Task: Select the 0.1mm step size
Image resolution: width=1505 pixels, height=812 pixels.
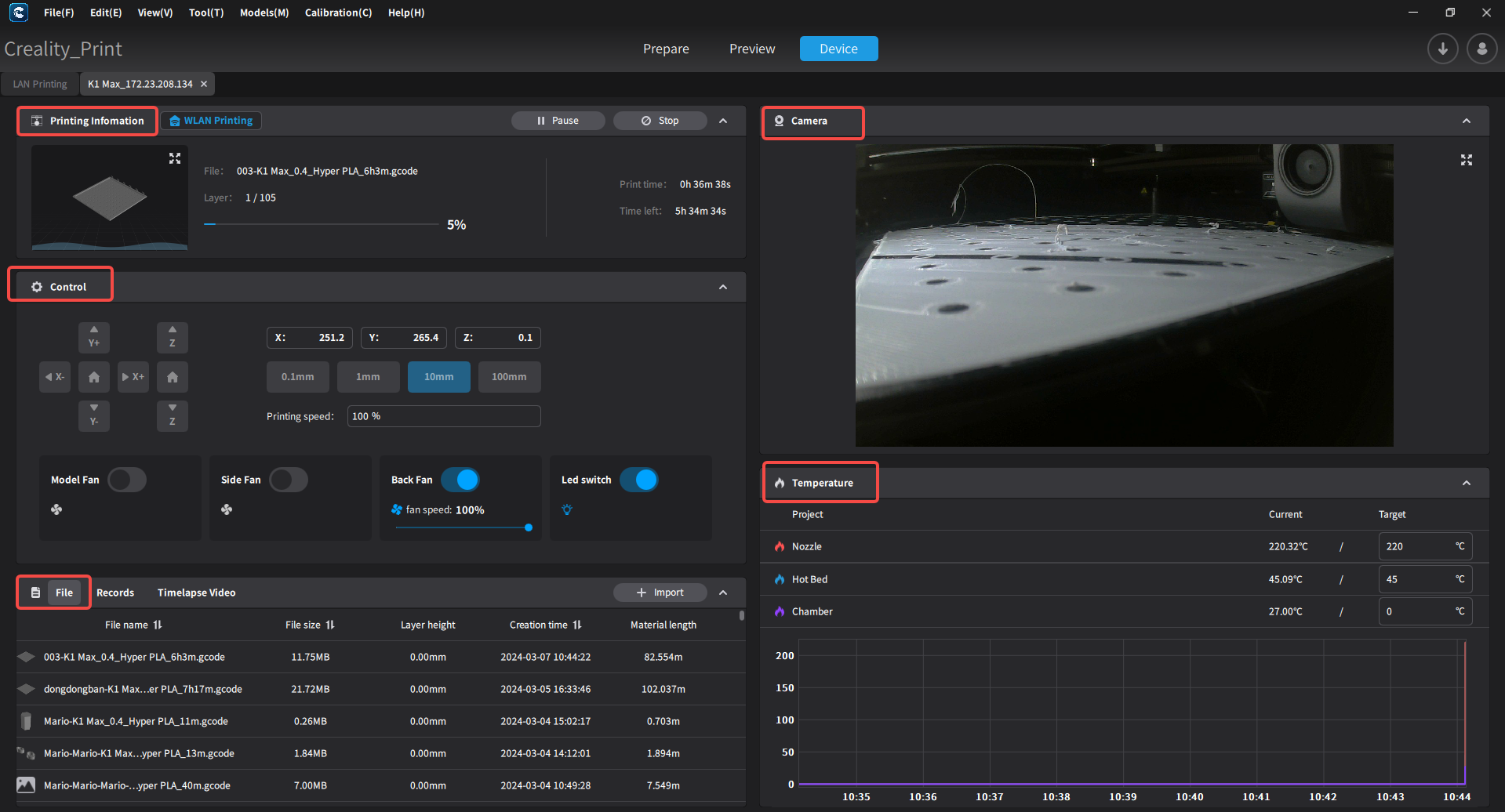Action: click(298, 377)
